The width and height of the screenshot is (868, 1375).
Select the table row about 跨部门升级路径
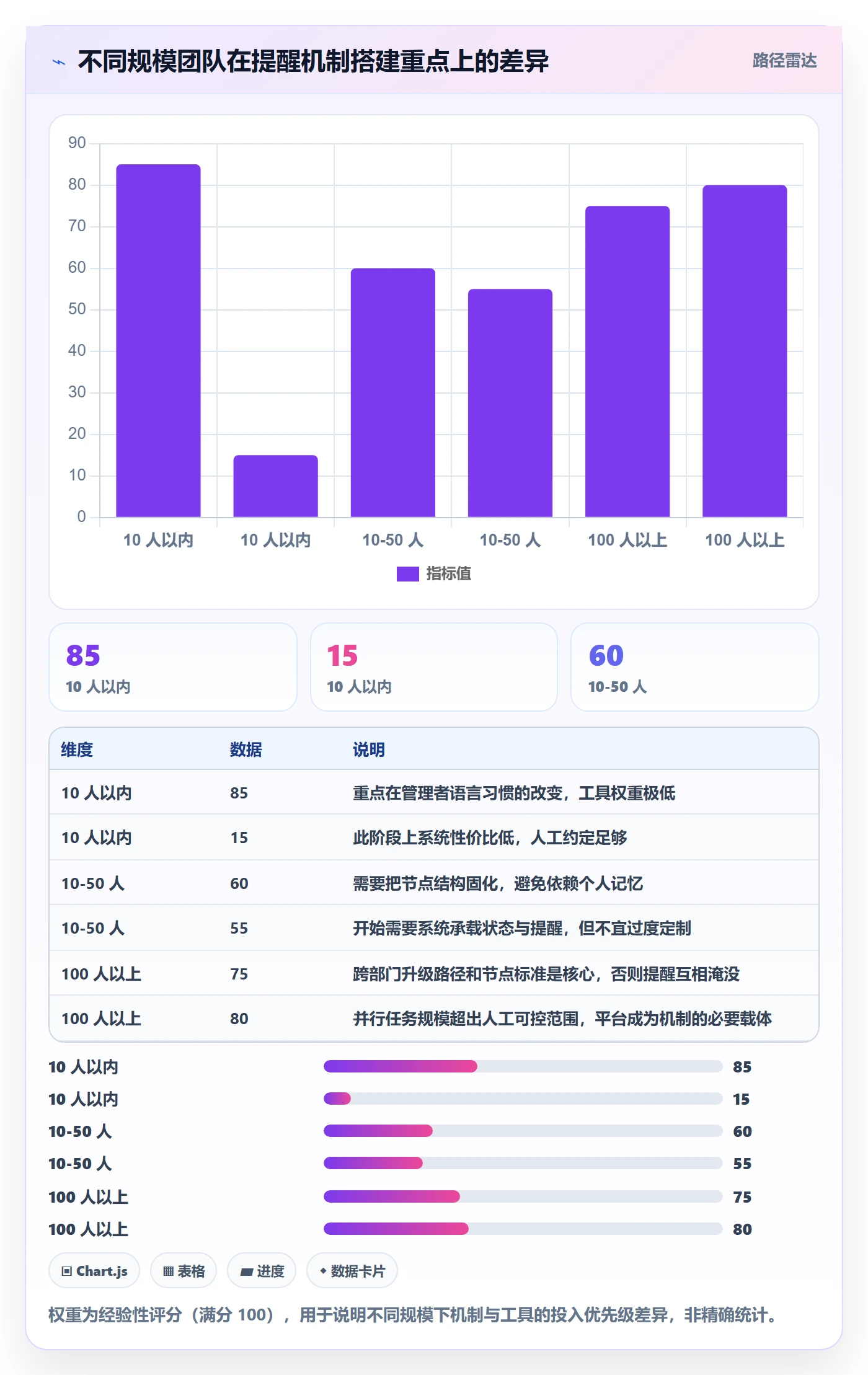(x=434, y=973)
